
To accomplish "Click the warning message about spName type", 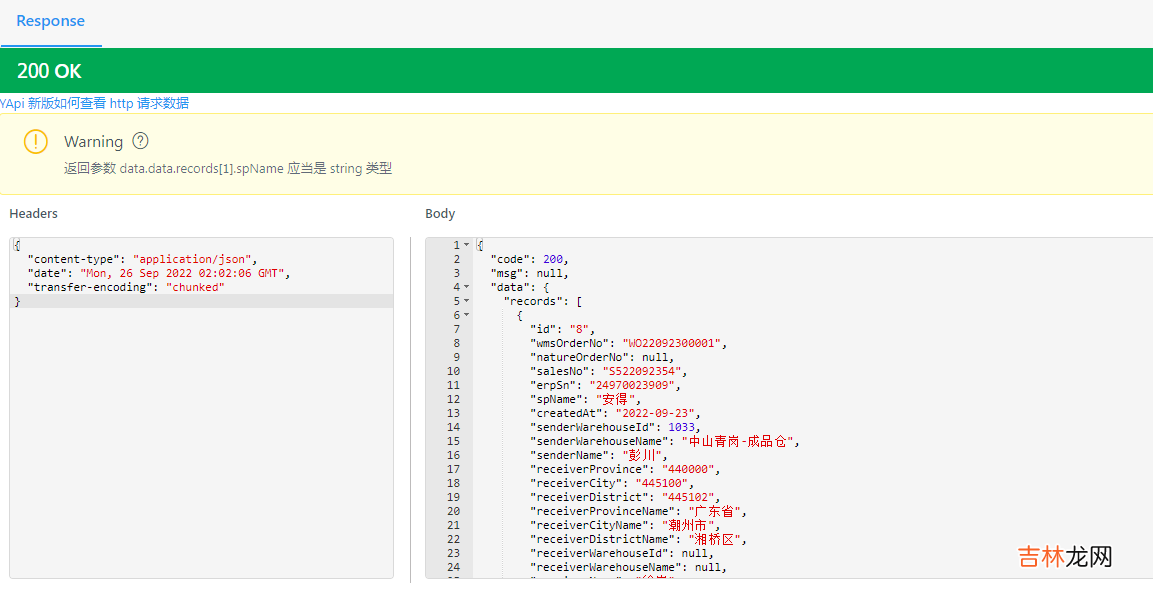I will click(228, 169).
